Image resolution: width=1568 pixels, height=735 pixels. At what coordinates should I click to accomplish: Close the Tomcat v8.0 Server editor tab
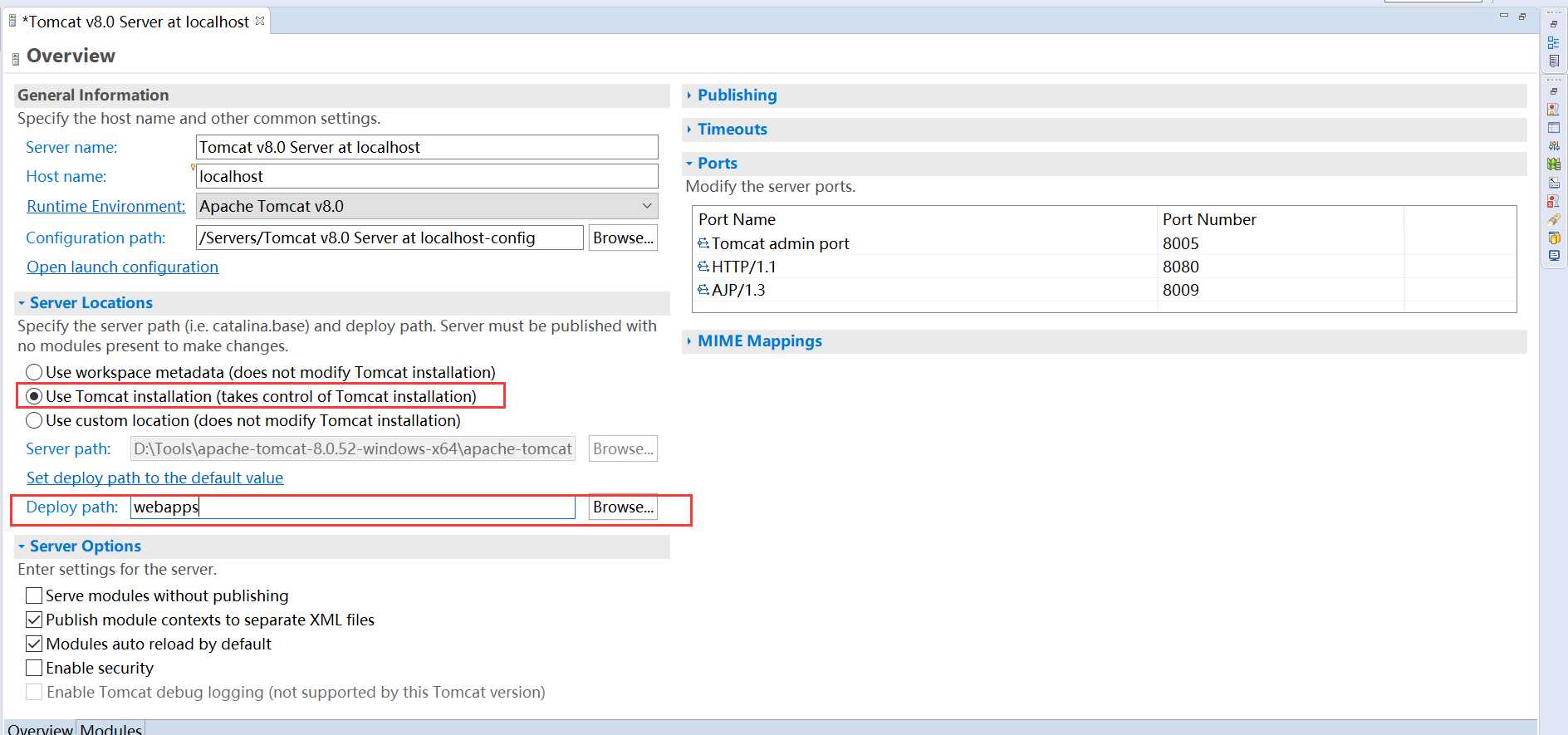pos(260,21)
